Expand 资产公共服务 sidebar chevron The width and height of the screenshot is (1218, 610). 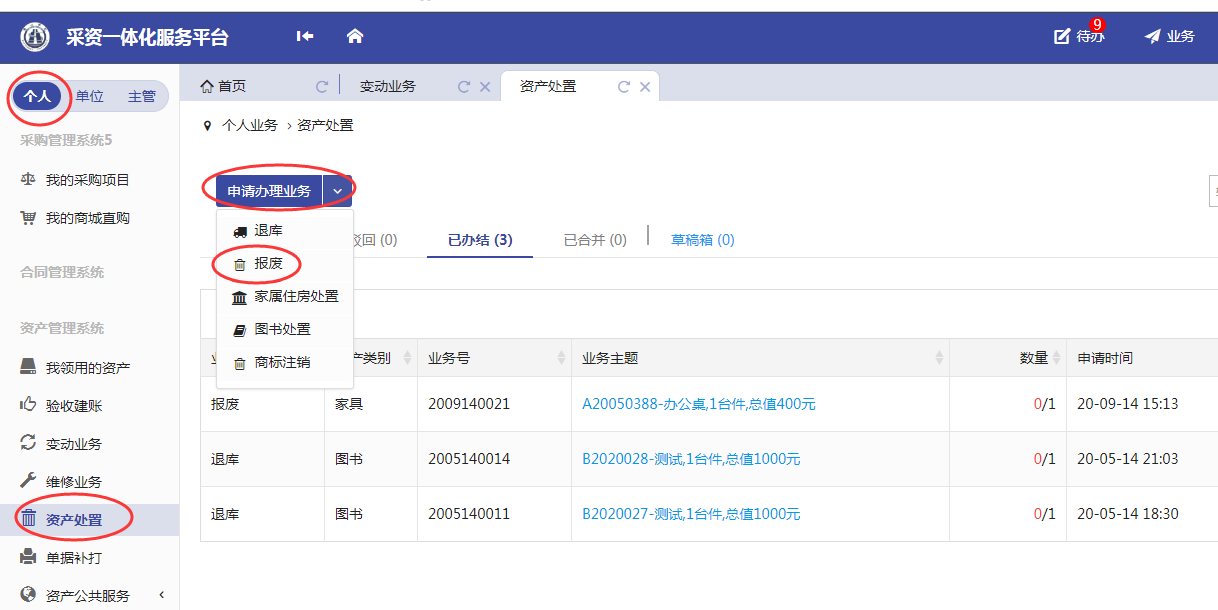pos(162,595)
